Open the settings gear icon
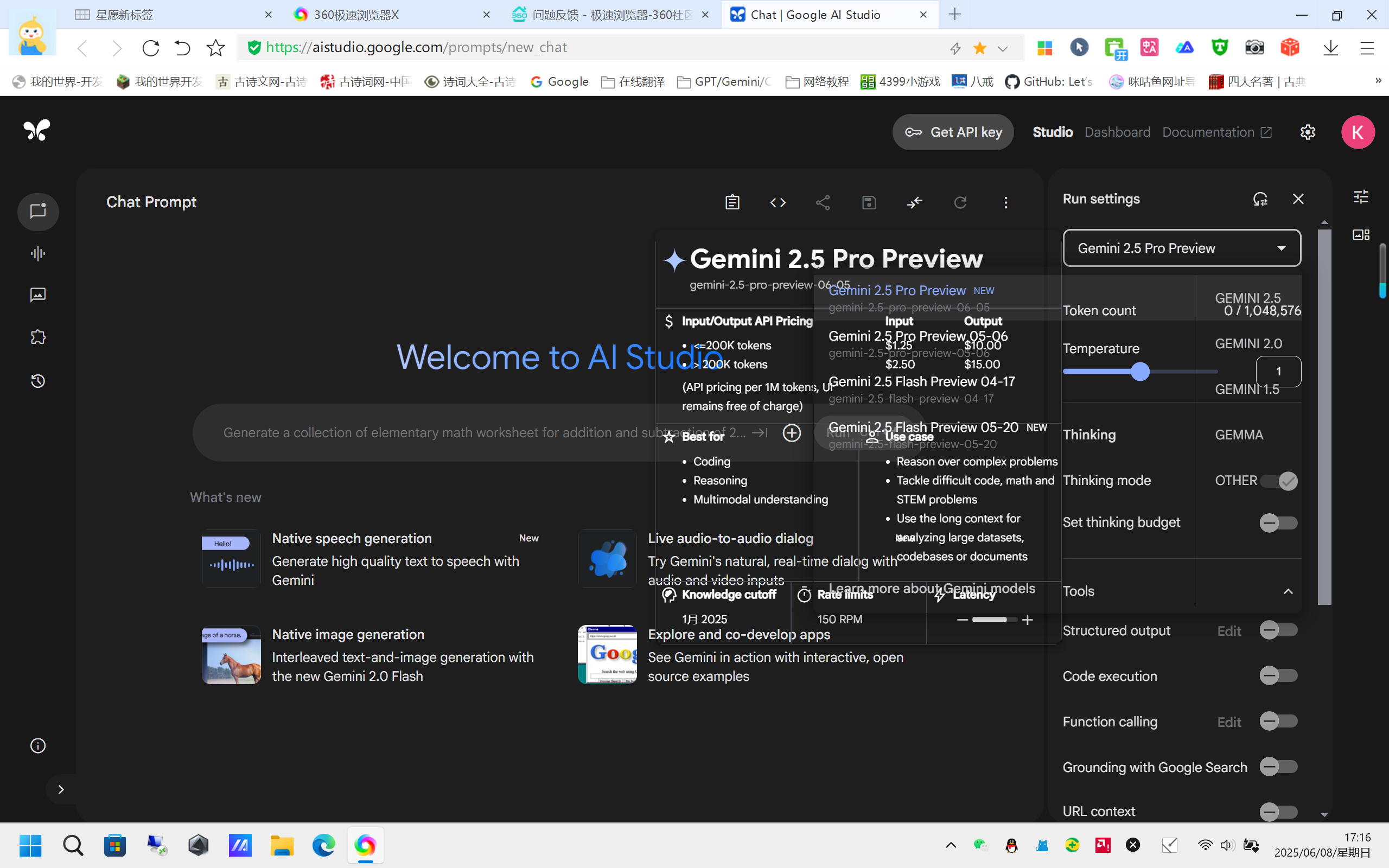The image size is (1389, 868). click(1308, 132)
